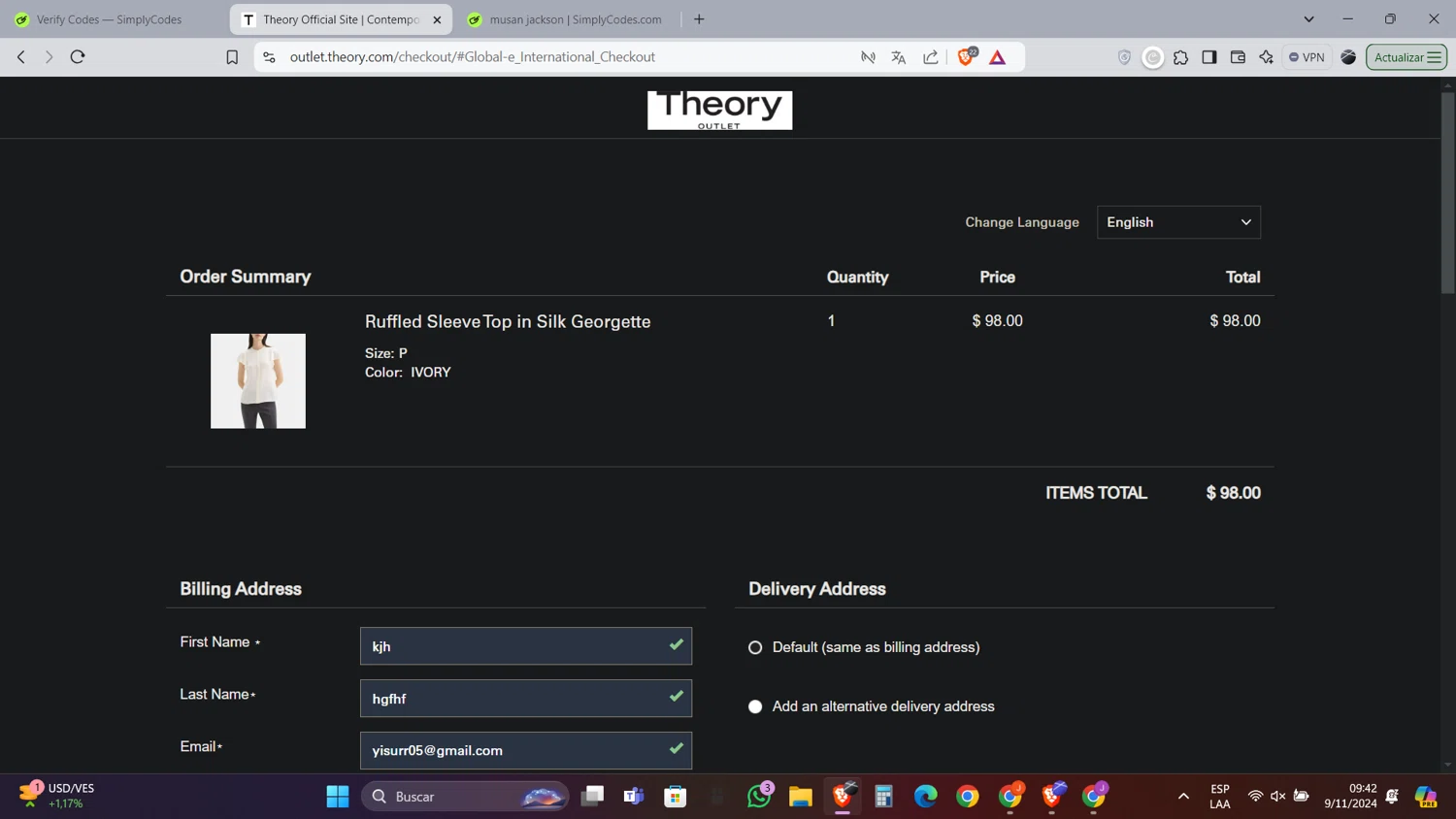Click the taskbar Buscar search box

point(466,797)
